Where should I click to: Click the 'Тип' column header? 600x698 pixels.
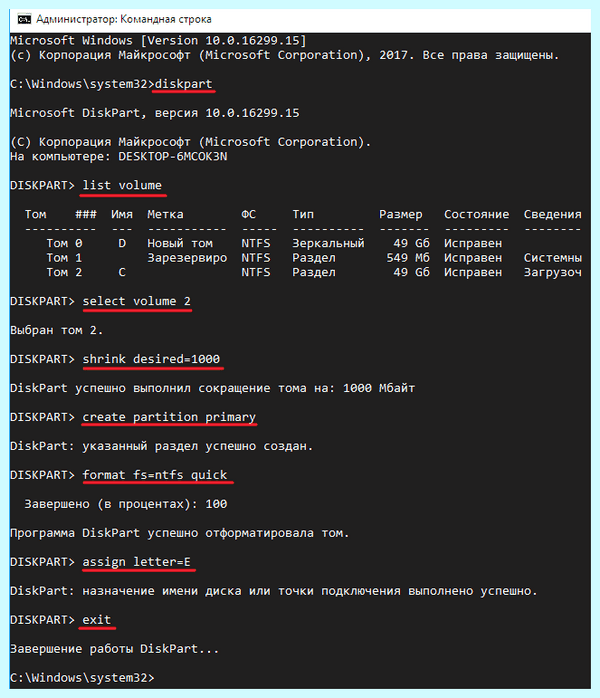[303, 215]
